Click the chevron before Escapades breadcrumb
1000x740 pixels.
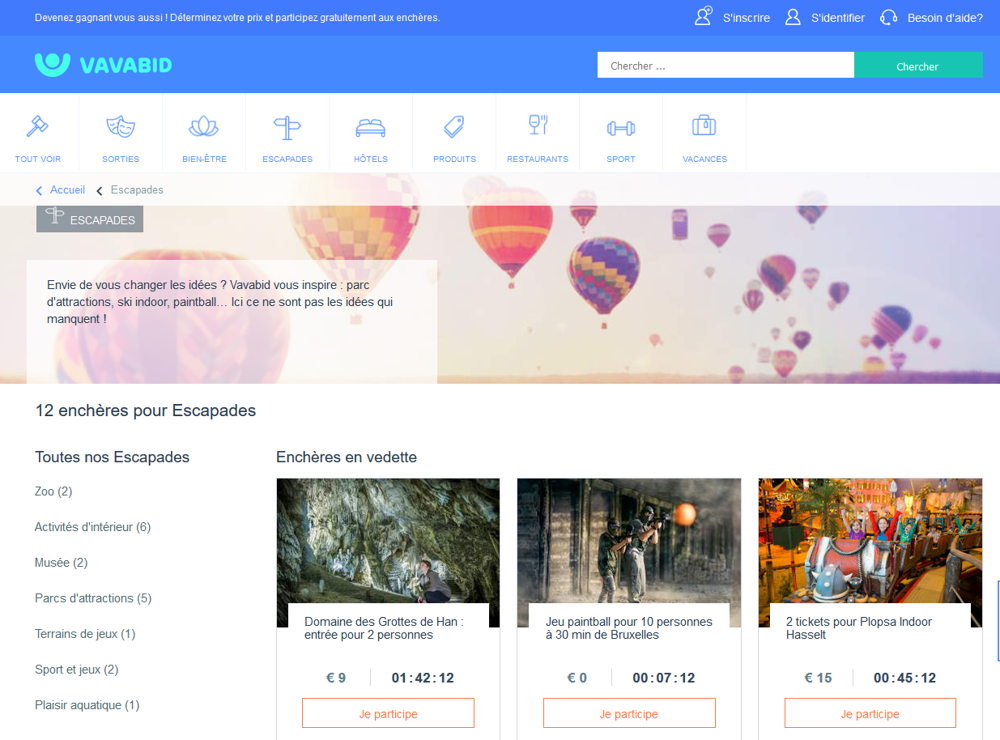[99, 191]
